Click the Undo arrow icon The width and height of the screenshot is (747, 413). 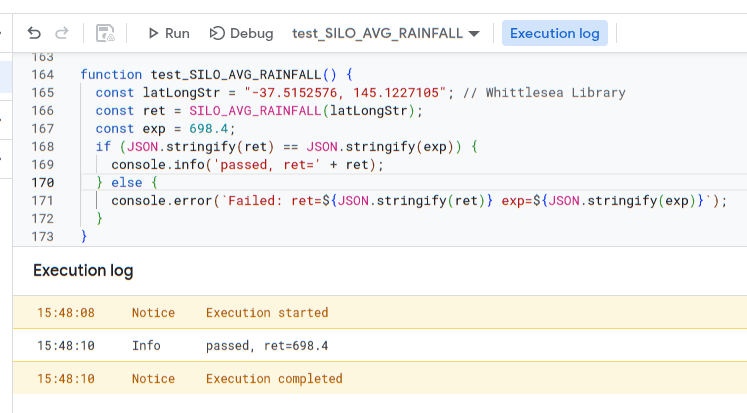35,33
